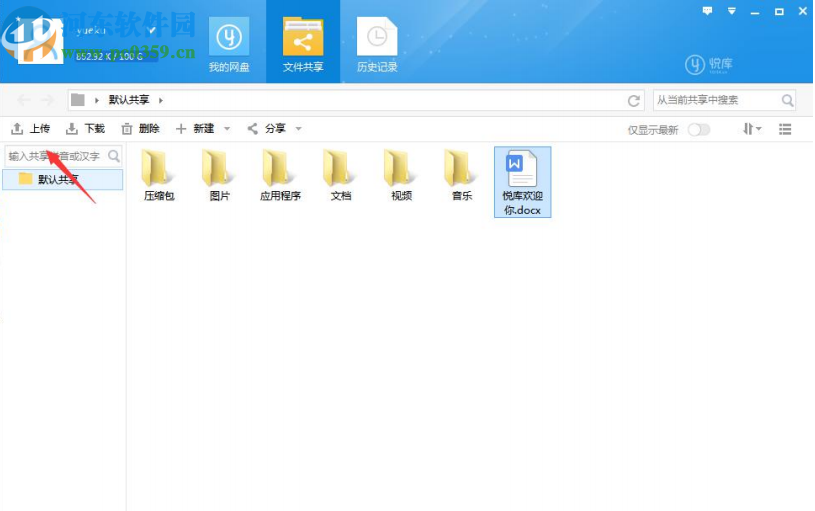Click the 下载 download button
This screenshot has height=511, width=815.
click(x=86, y=128)
